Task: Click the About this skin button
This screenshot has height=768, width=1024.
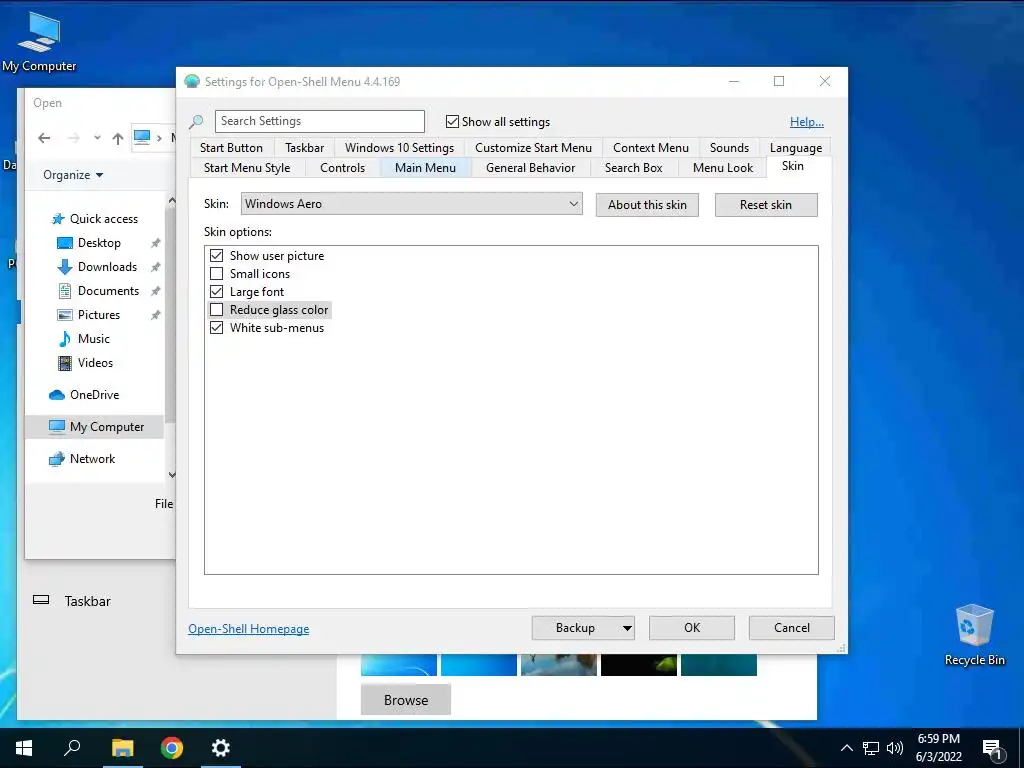Action: (647, 205)
